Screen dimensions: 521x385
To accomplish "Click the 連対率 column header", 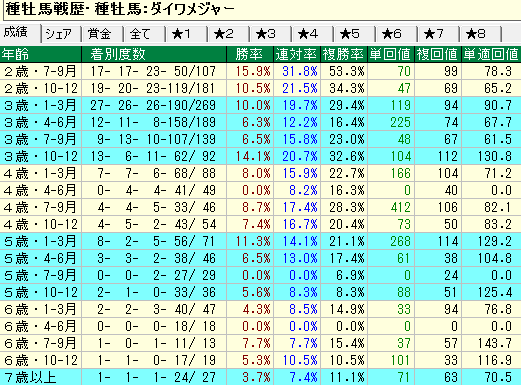I will tap(297, 54).
